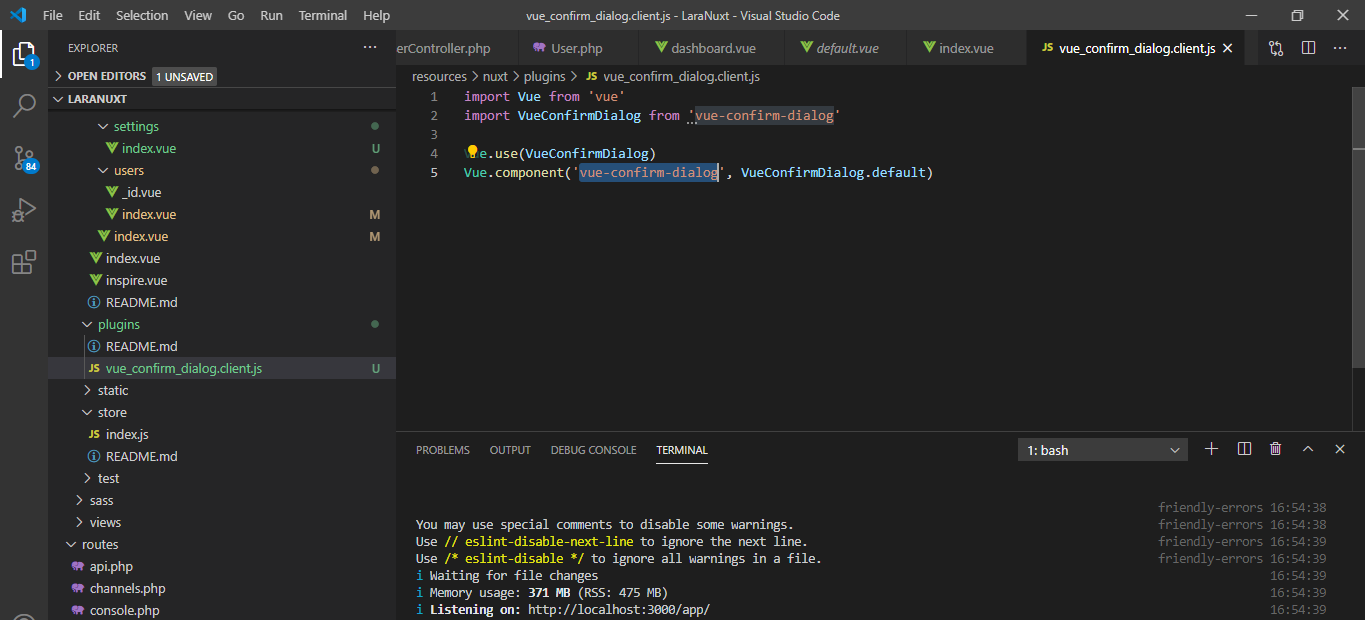Open the localhost:3000/app link in terminal
This screenshot has height=620, width=1365.
[x=619, y=609]
